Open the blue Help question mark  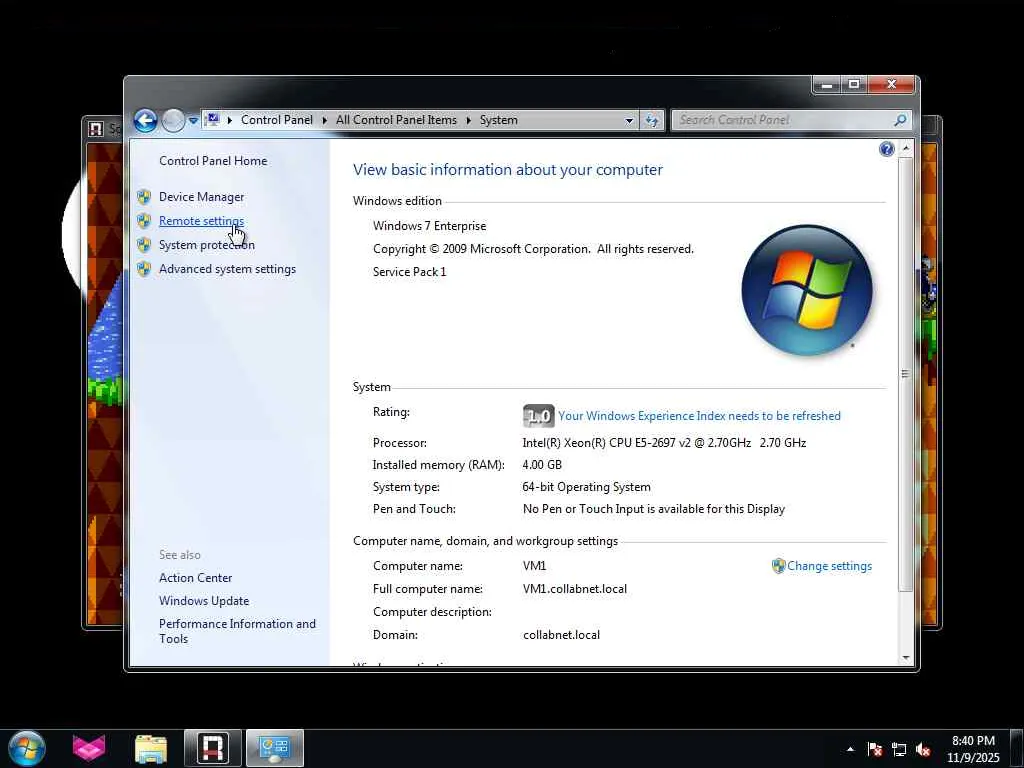(x=886, y=149)
